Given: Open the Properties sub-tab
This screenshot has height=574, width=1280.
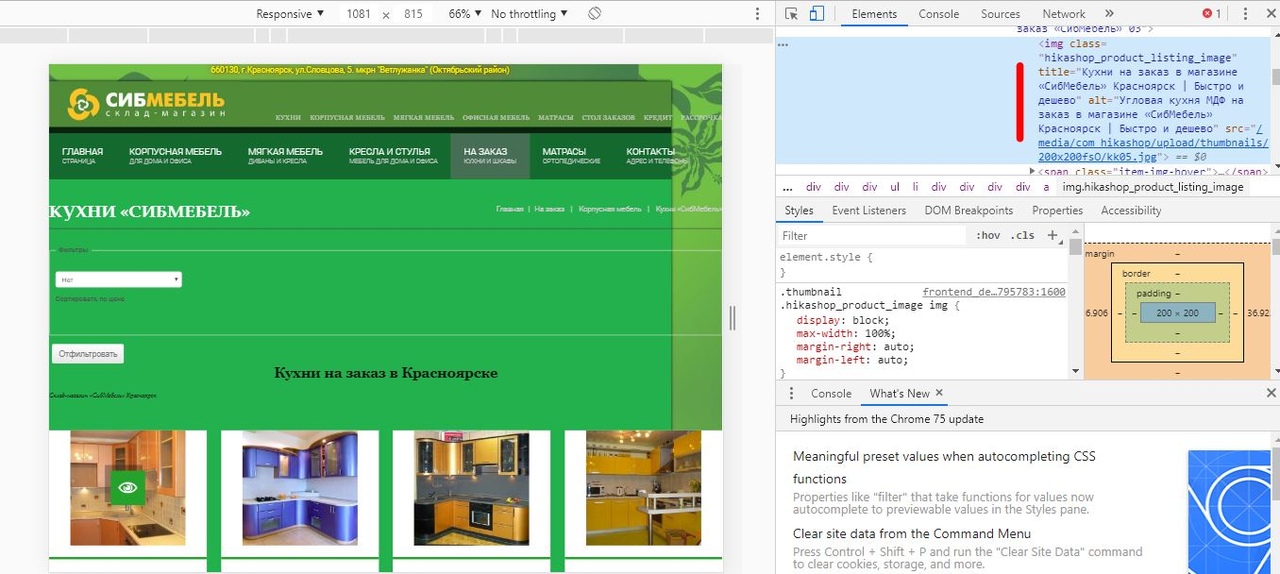Looking at the screenshot, I should 1057,211.
